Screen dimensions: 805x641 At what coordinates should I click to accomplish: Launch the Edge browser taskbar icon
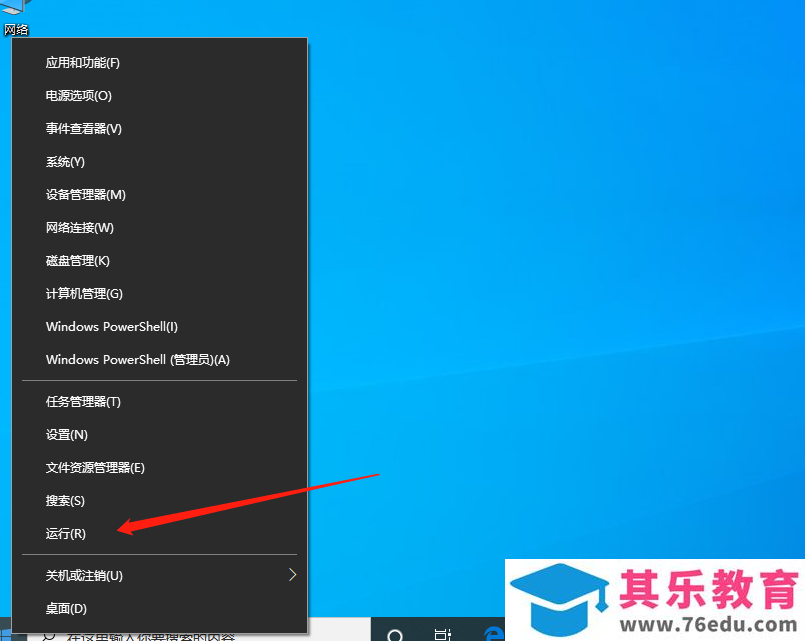pyautogui.click(x=494, y=634)
